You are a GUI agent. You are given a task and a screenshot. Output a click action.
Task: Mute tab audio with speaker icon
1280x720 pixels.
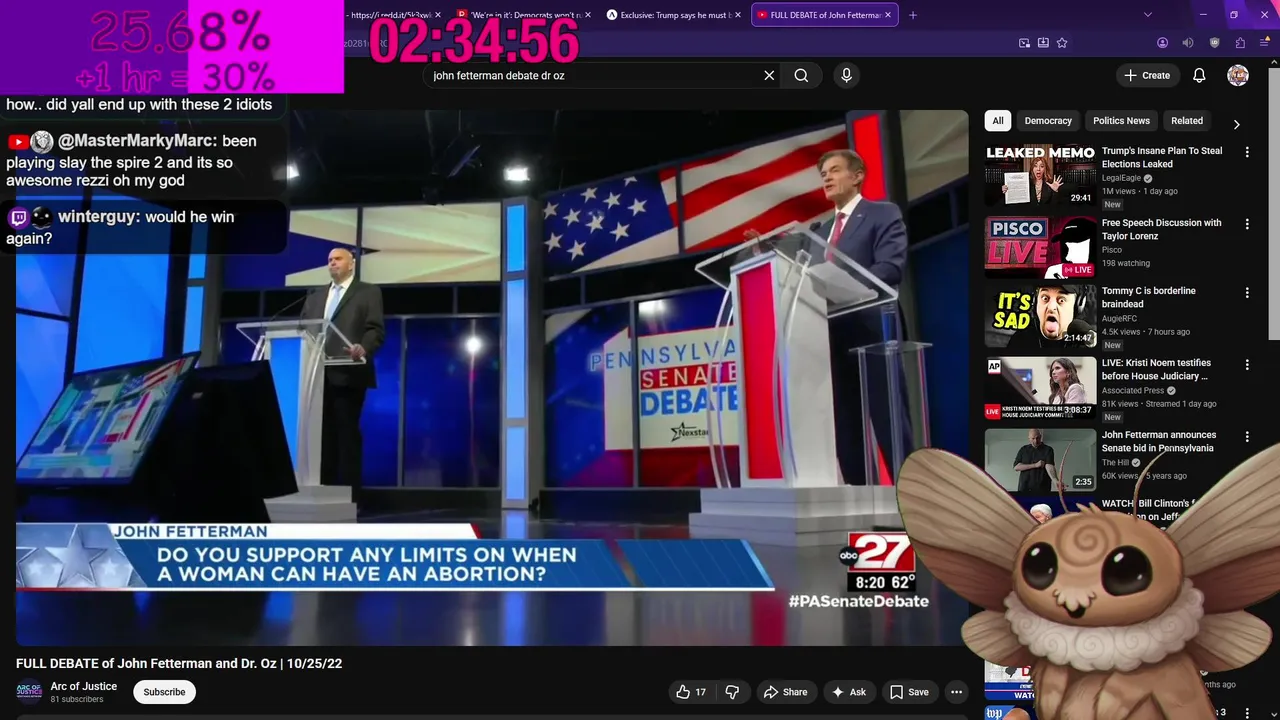(1188, 43)
